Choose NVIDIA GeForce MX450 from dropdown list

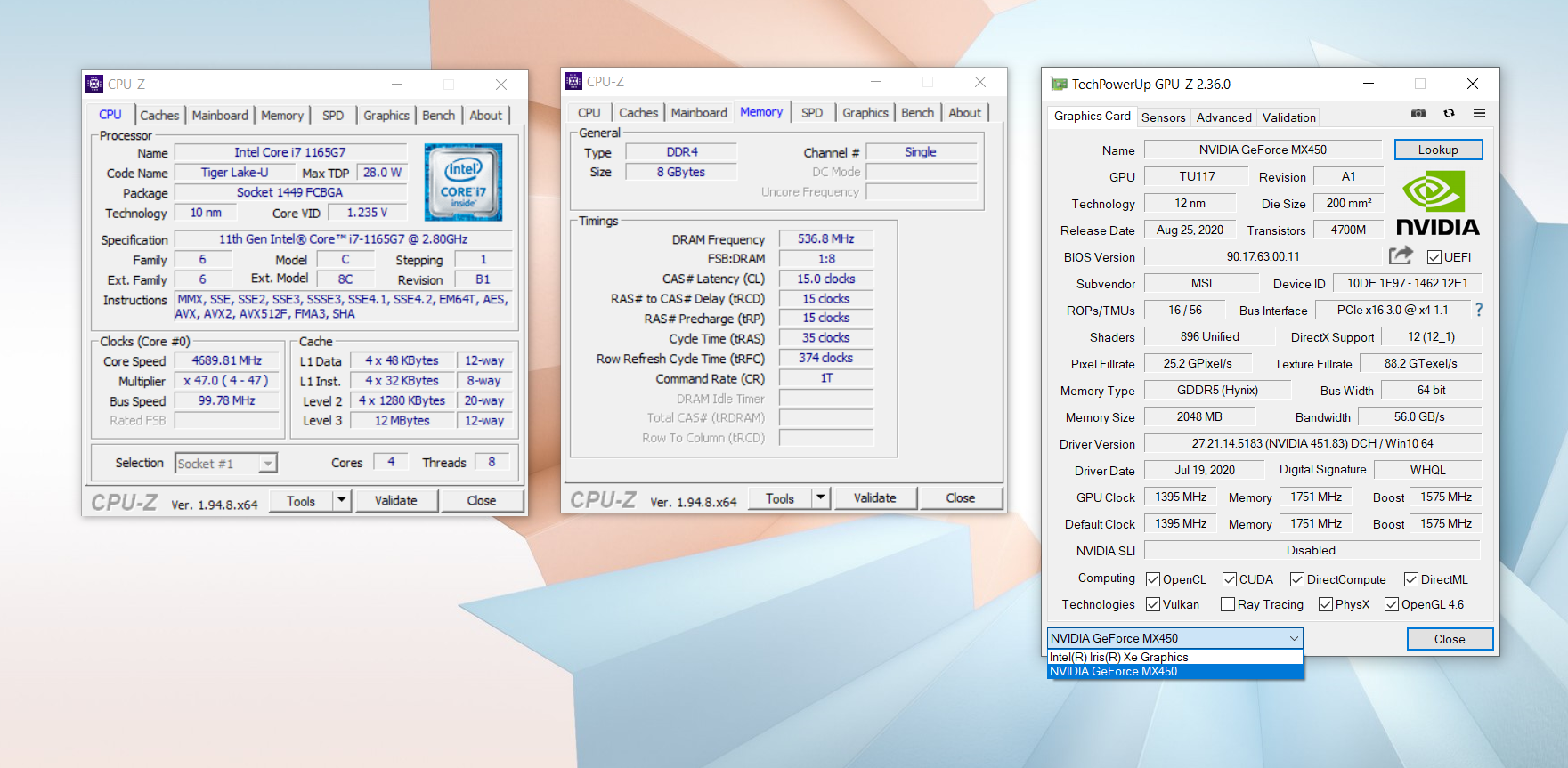tap(1174, 671)
